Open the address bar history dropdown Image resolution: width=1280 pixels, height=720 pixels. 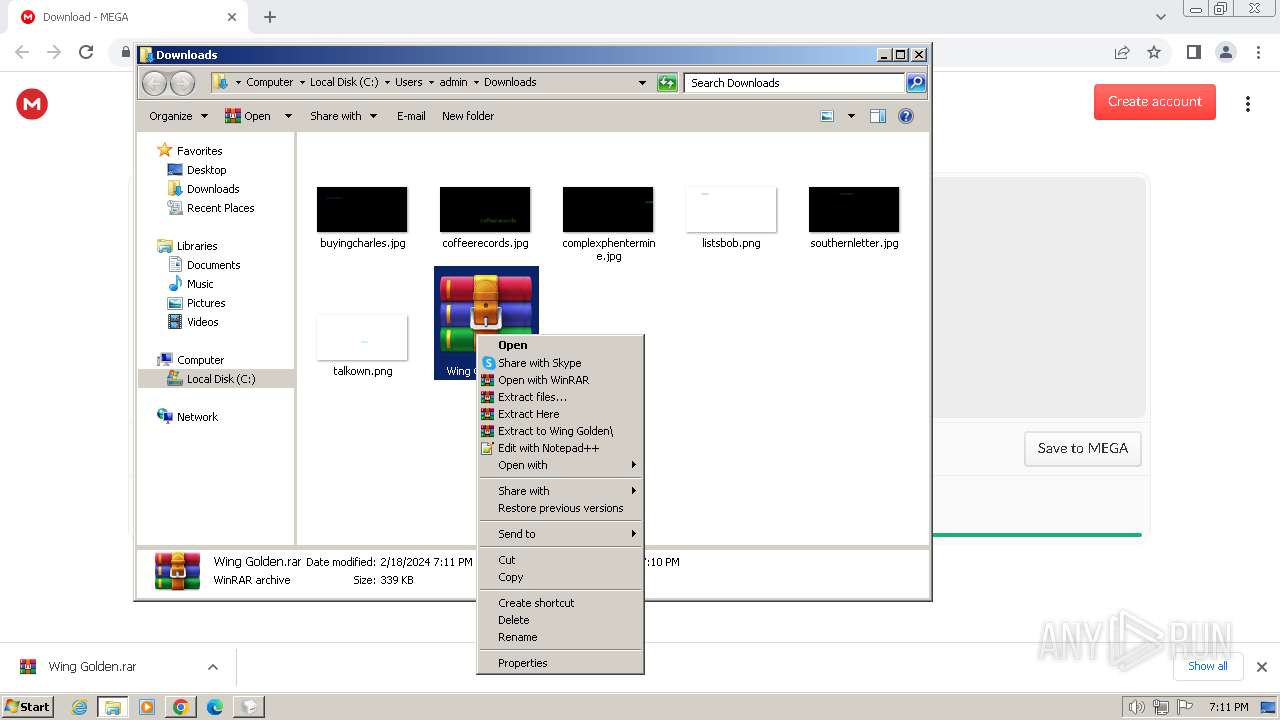642,83
